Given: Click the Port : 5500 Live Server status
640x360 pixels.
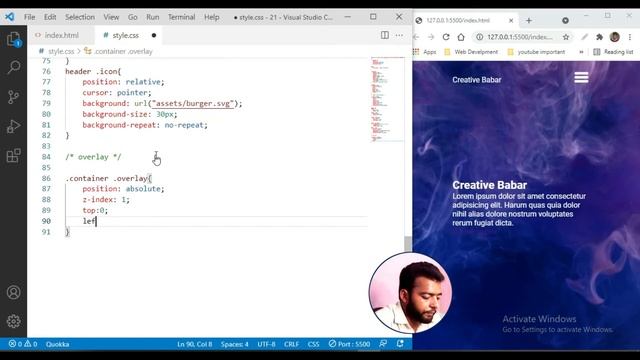Looking at the screenshot, I should [349, 344].
